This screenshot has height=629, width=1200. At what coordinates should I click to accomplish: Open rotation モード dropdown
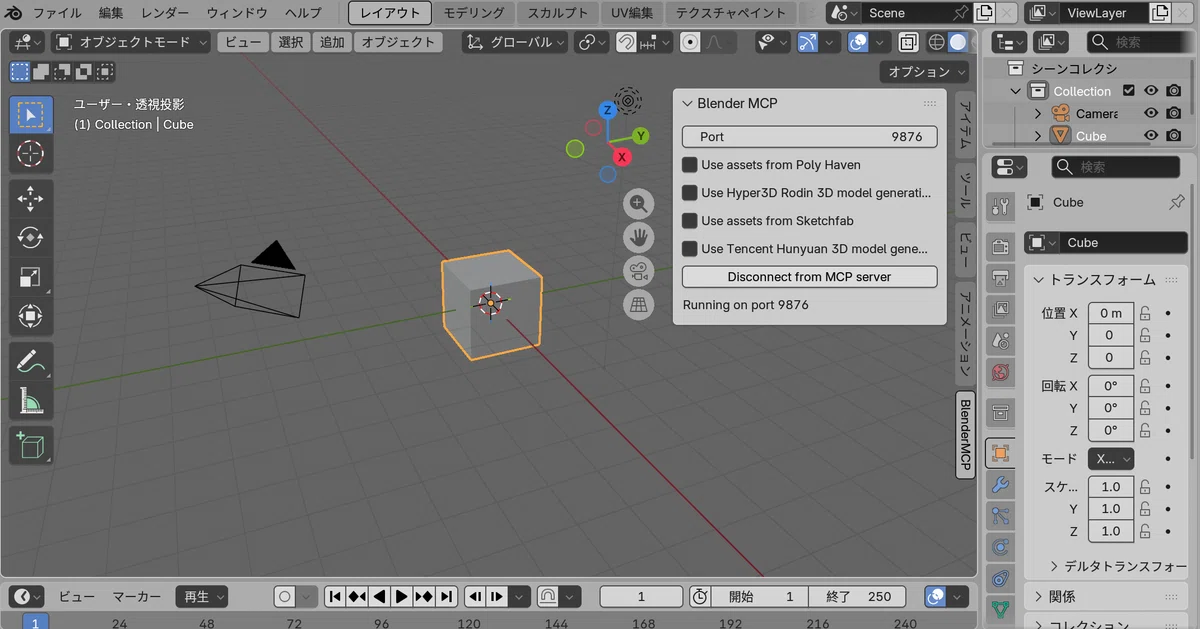(x=1111, y=458)
